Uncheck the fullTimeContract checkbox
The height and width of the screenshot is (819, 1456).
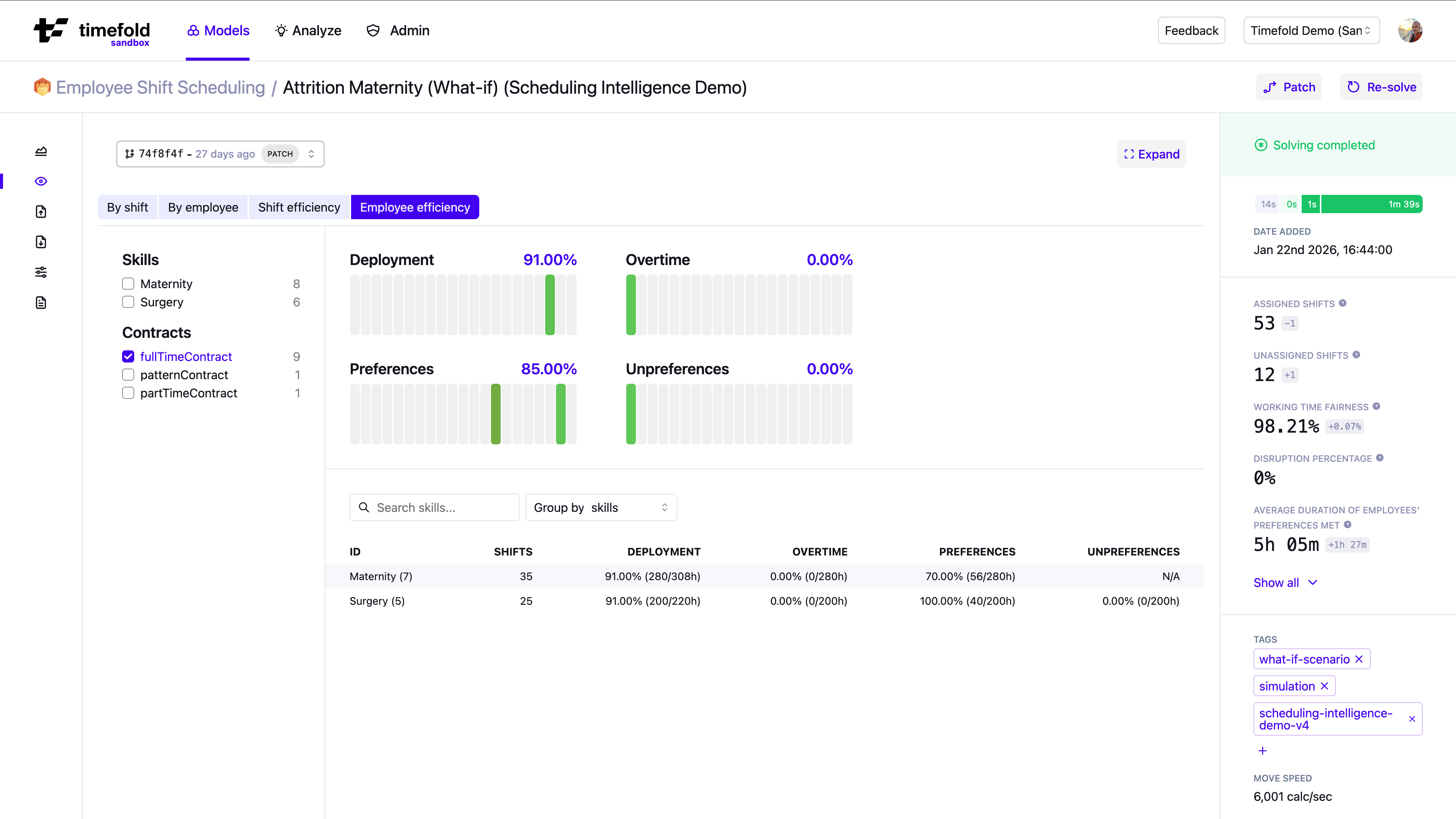(128, 357)
